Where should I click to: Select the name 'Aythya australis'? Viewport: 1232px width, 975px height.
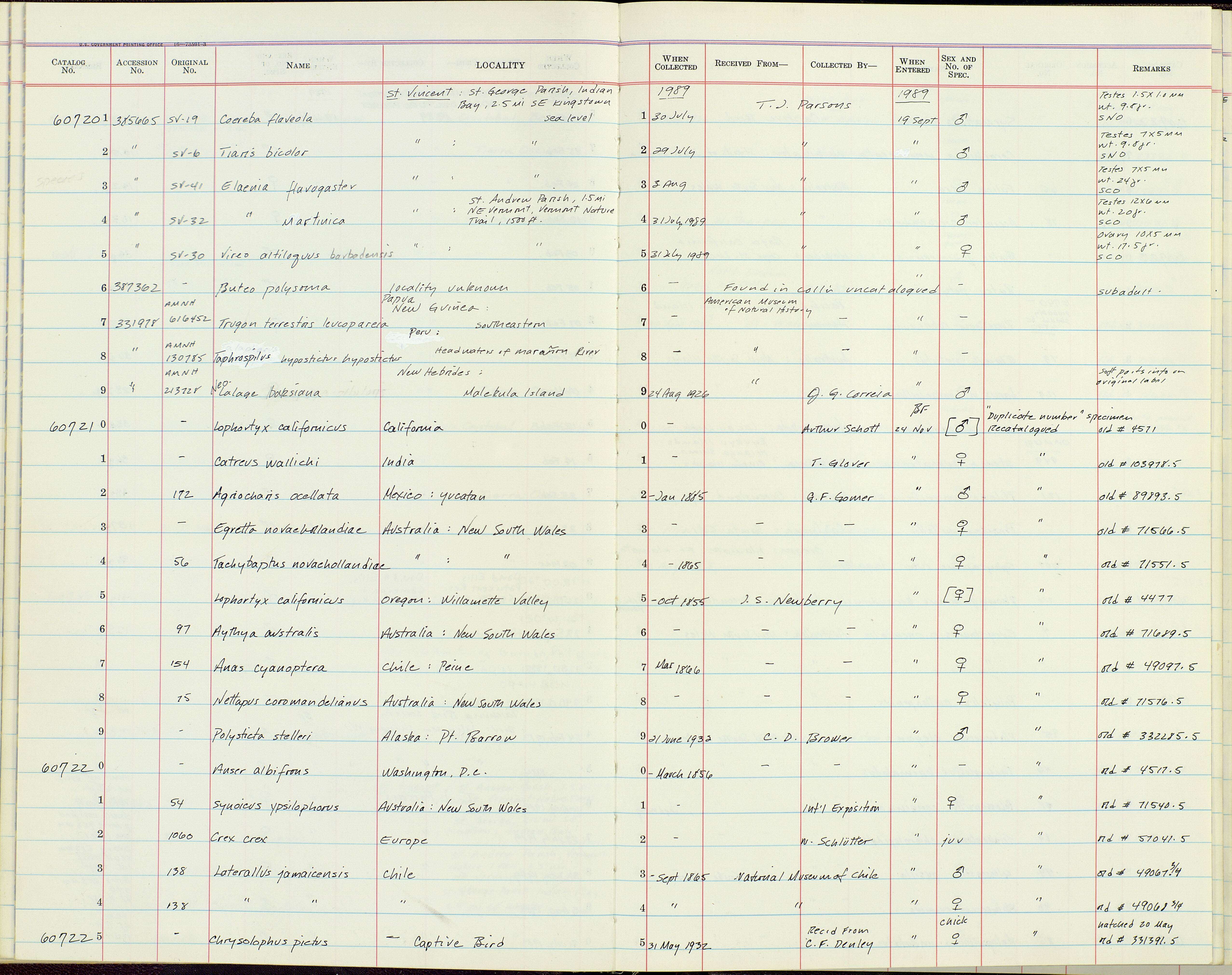point(265,633)
